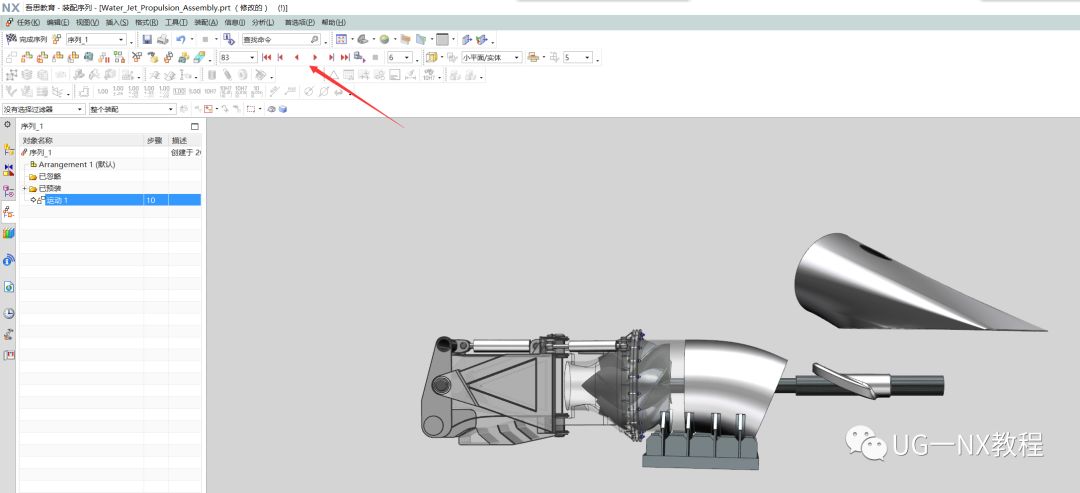Click the Insert Motion icon

[x=11, y=57]
